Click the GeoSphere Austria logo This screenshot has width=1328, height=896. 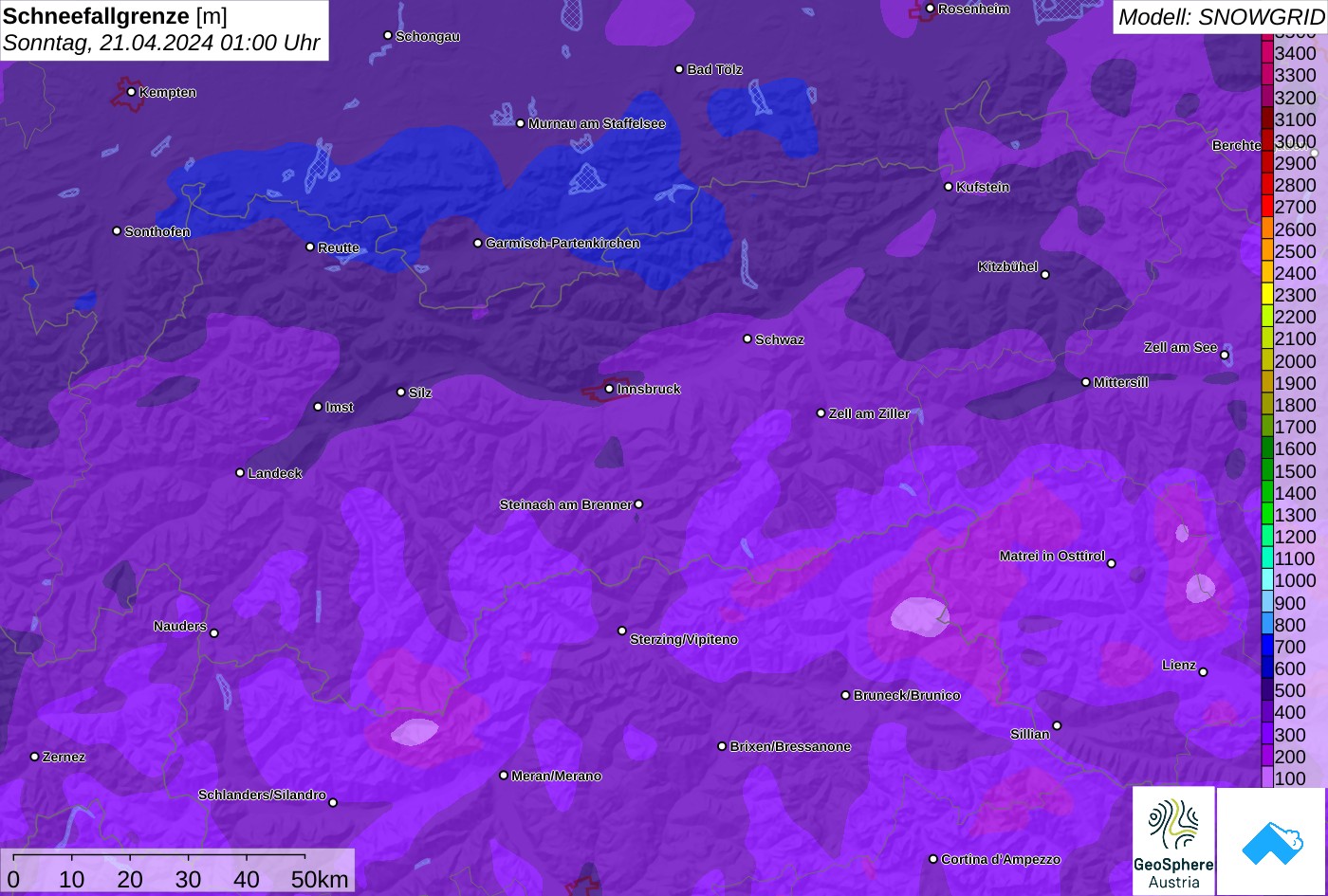[1173, 840]
